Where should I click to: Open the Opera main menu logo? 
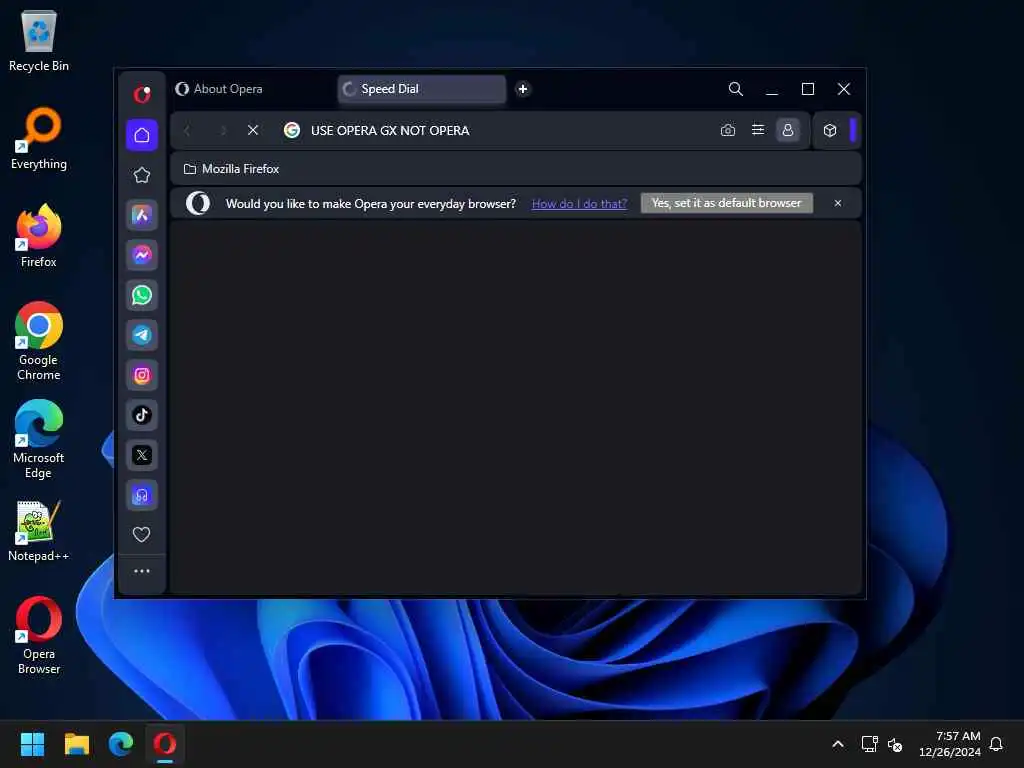click(x=142, y=95)
